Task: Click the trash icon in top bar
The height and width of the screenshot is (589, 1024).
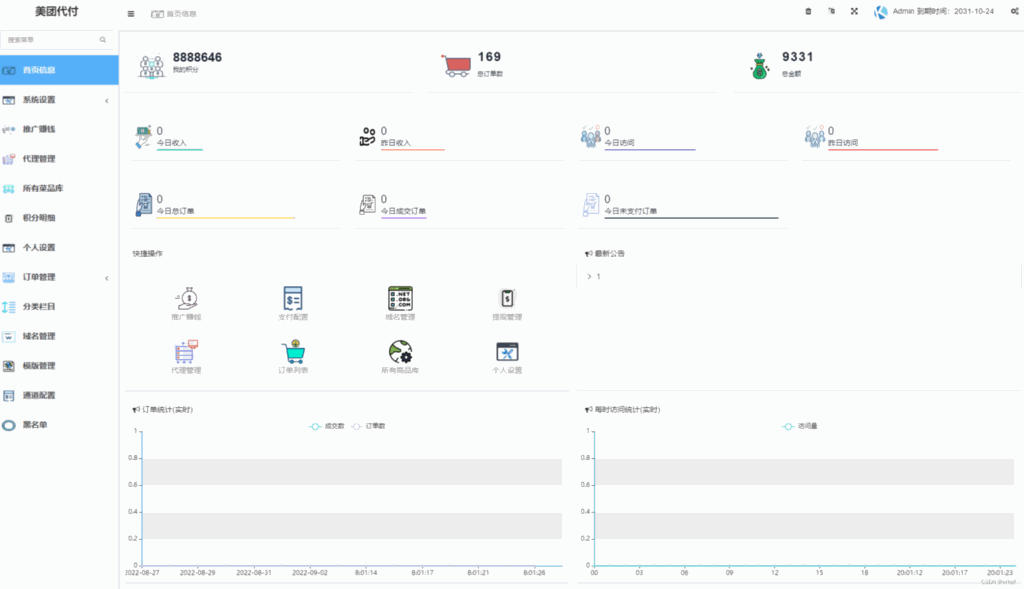Action: click(x=808, y=12)
